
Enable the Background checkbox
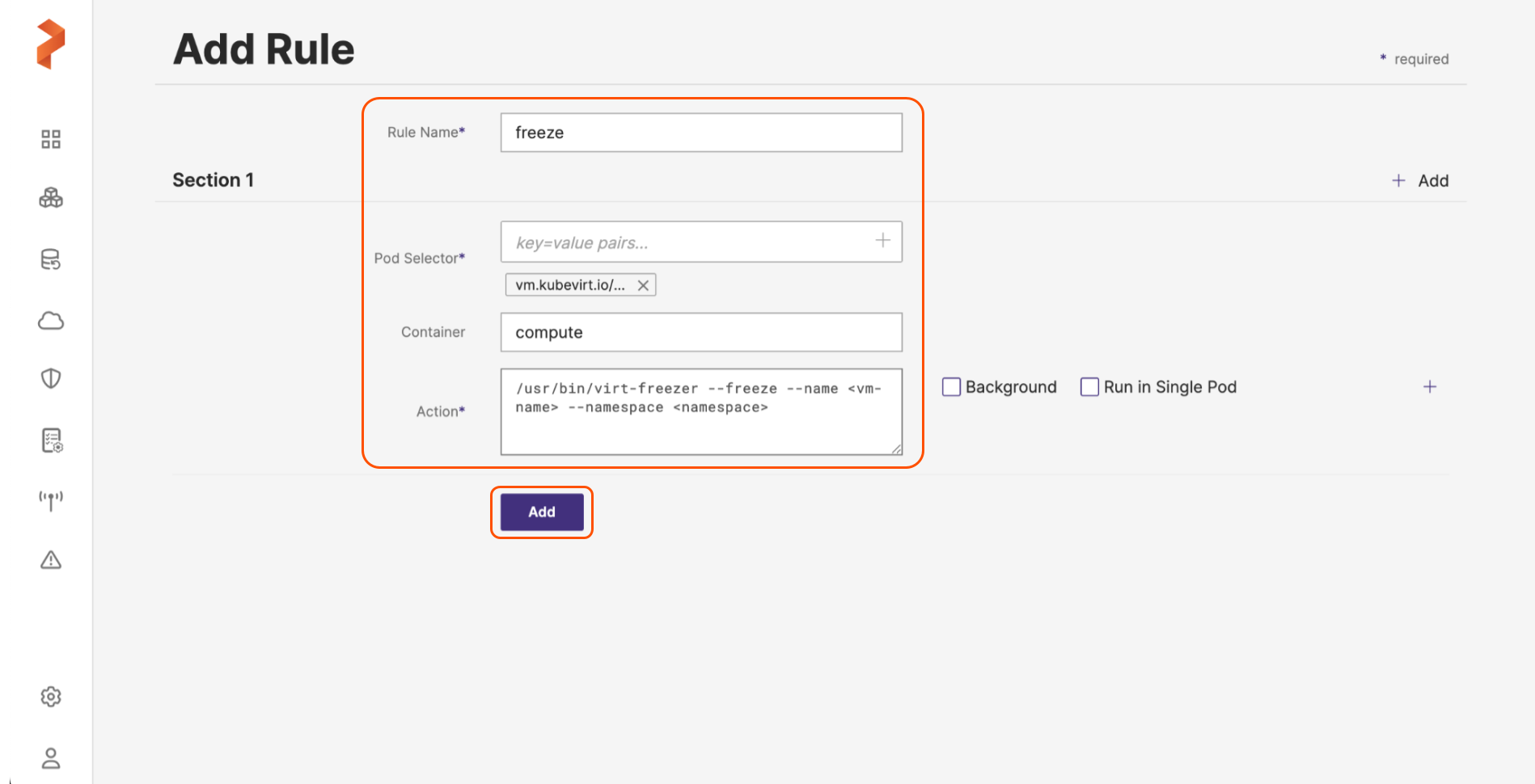(952, 387)
